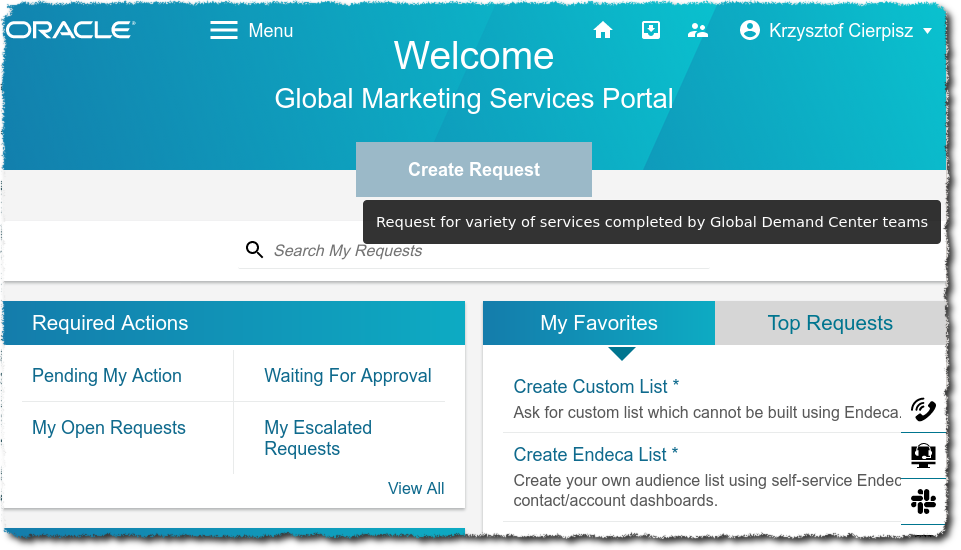This screenshot has width=961, height=550.
Task: Open the hamburger Menu
Action: coord(251,31)
